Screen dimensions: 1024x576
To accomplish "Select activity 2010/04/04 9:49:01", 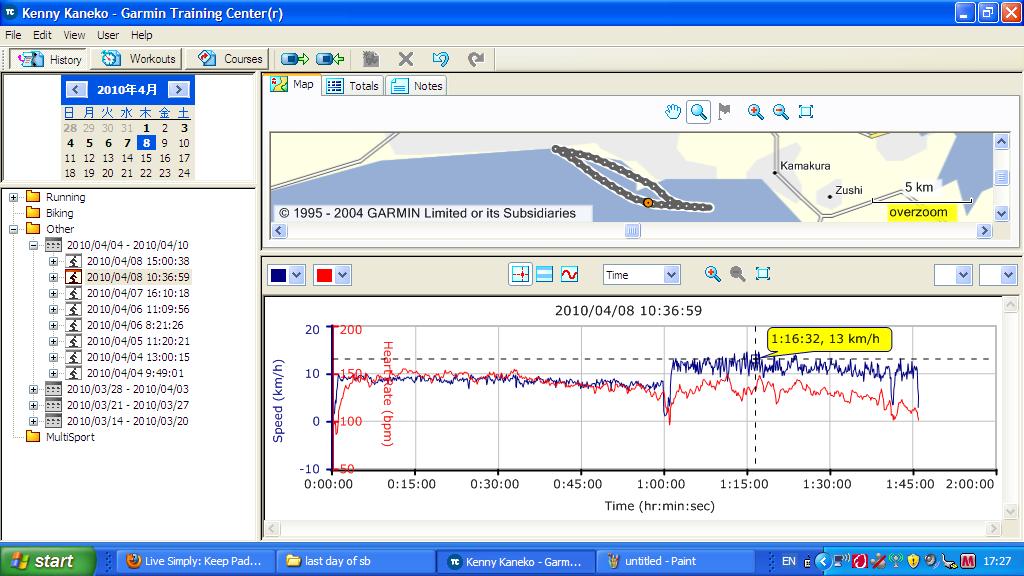I will click(135, 373).
